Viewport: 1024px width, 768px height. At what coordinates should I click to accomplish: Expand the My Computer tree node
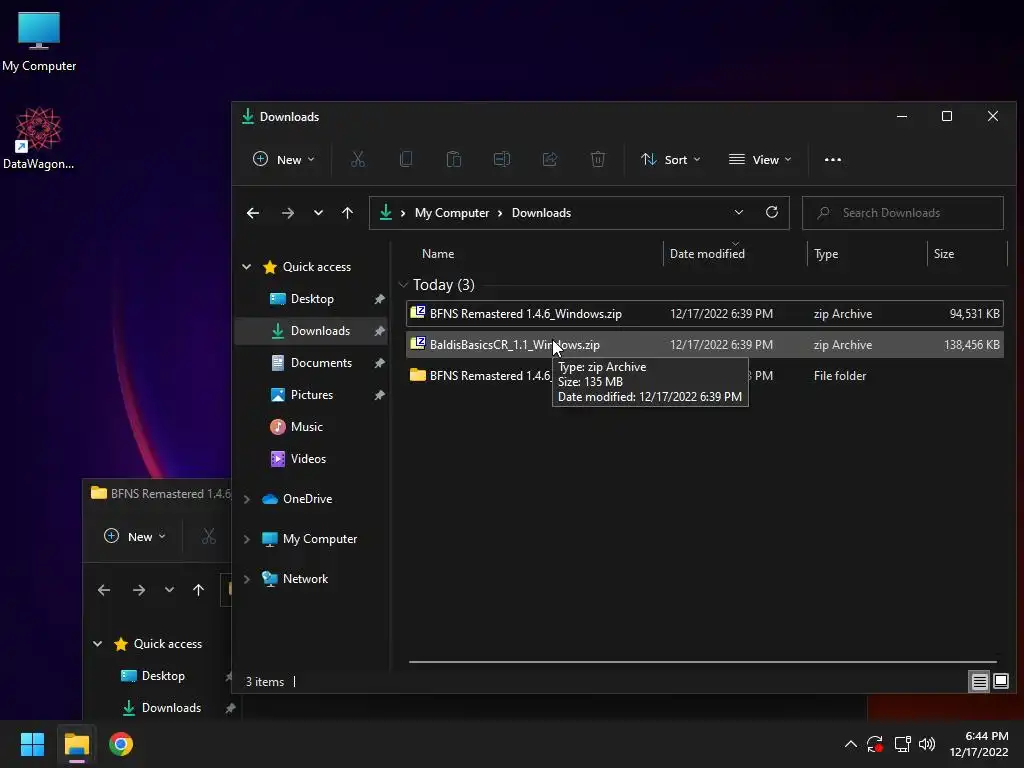pos(247,539)
